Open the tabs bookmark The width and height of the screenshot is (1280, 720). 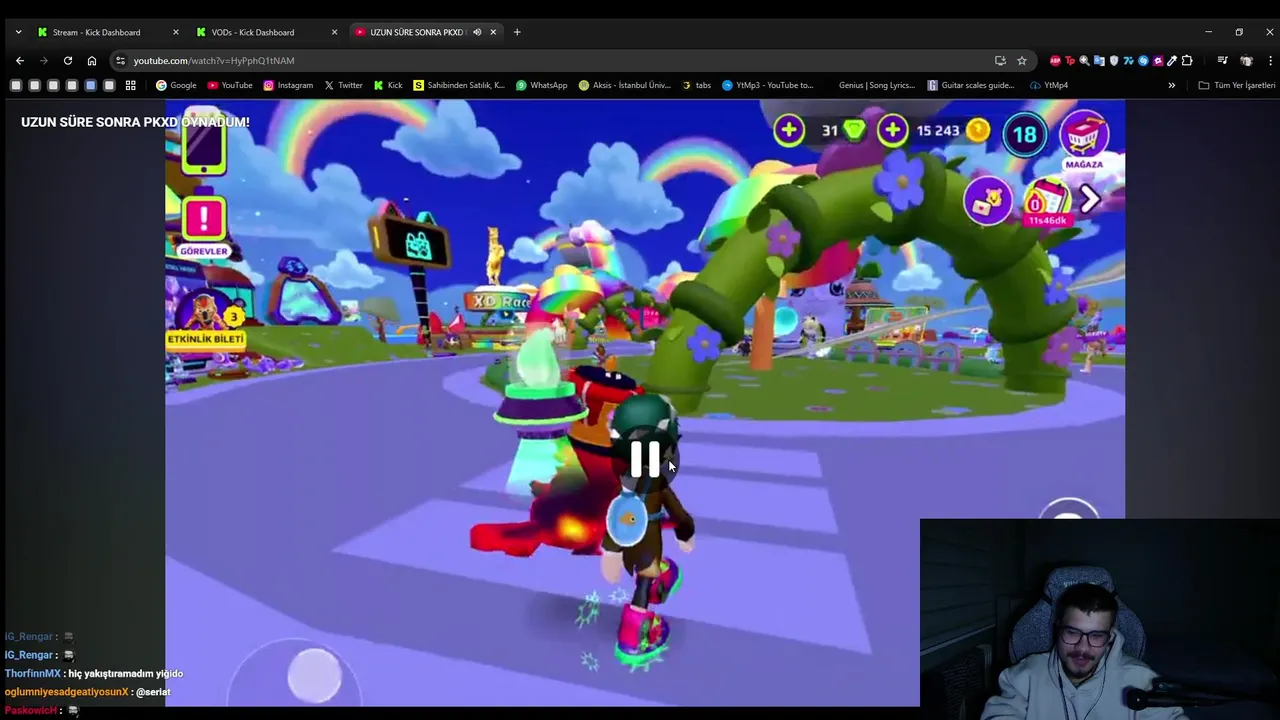coord(696,85)
